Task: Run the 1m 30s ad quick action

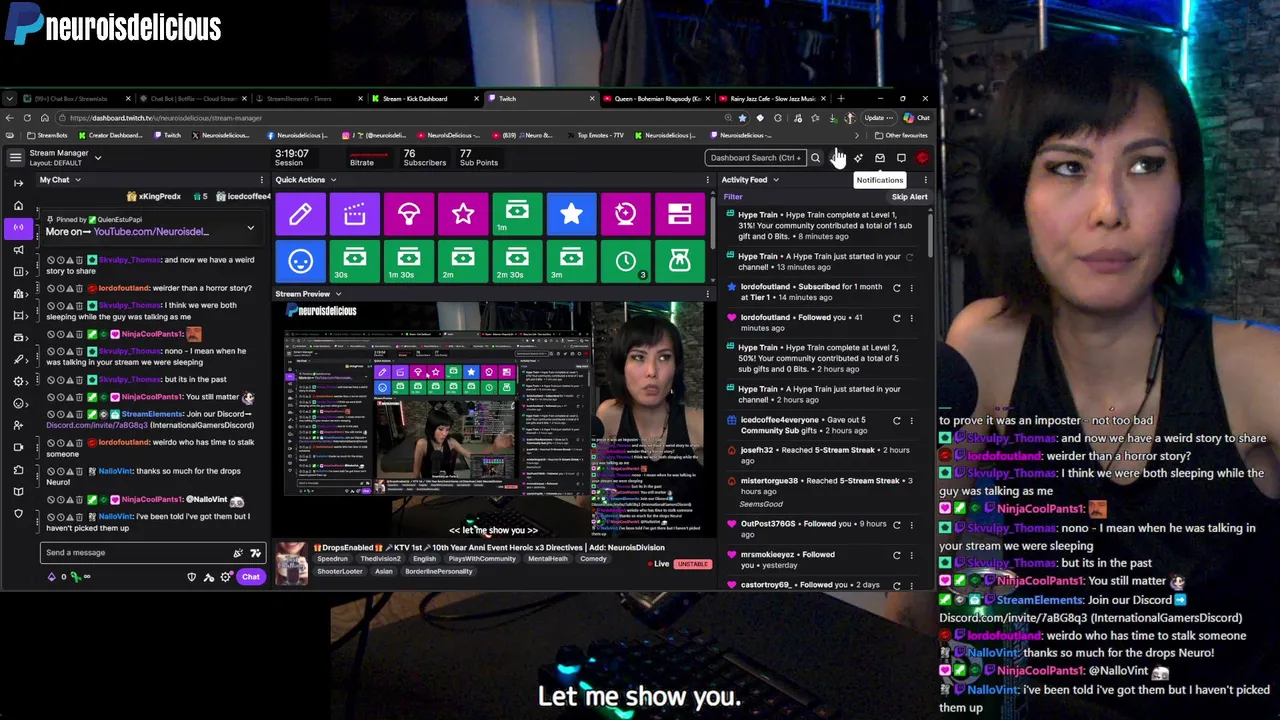Action: point(408,261)
